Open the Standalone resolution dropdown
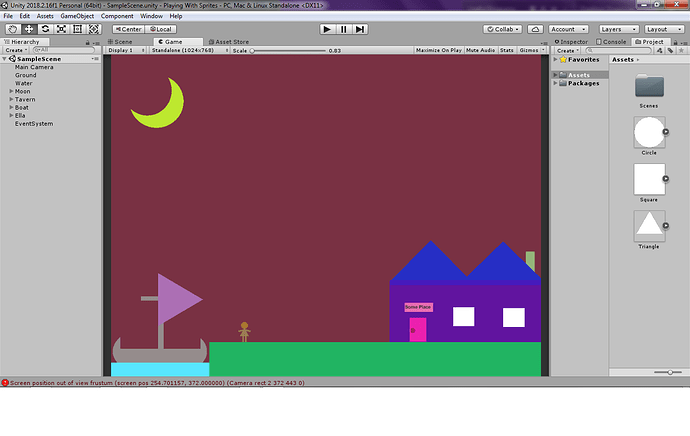Viewport: 690px width, 436px height. (x=189, y=50)
